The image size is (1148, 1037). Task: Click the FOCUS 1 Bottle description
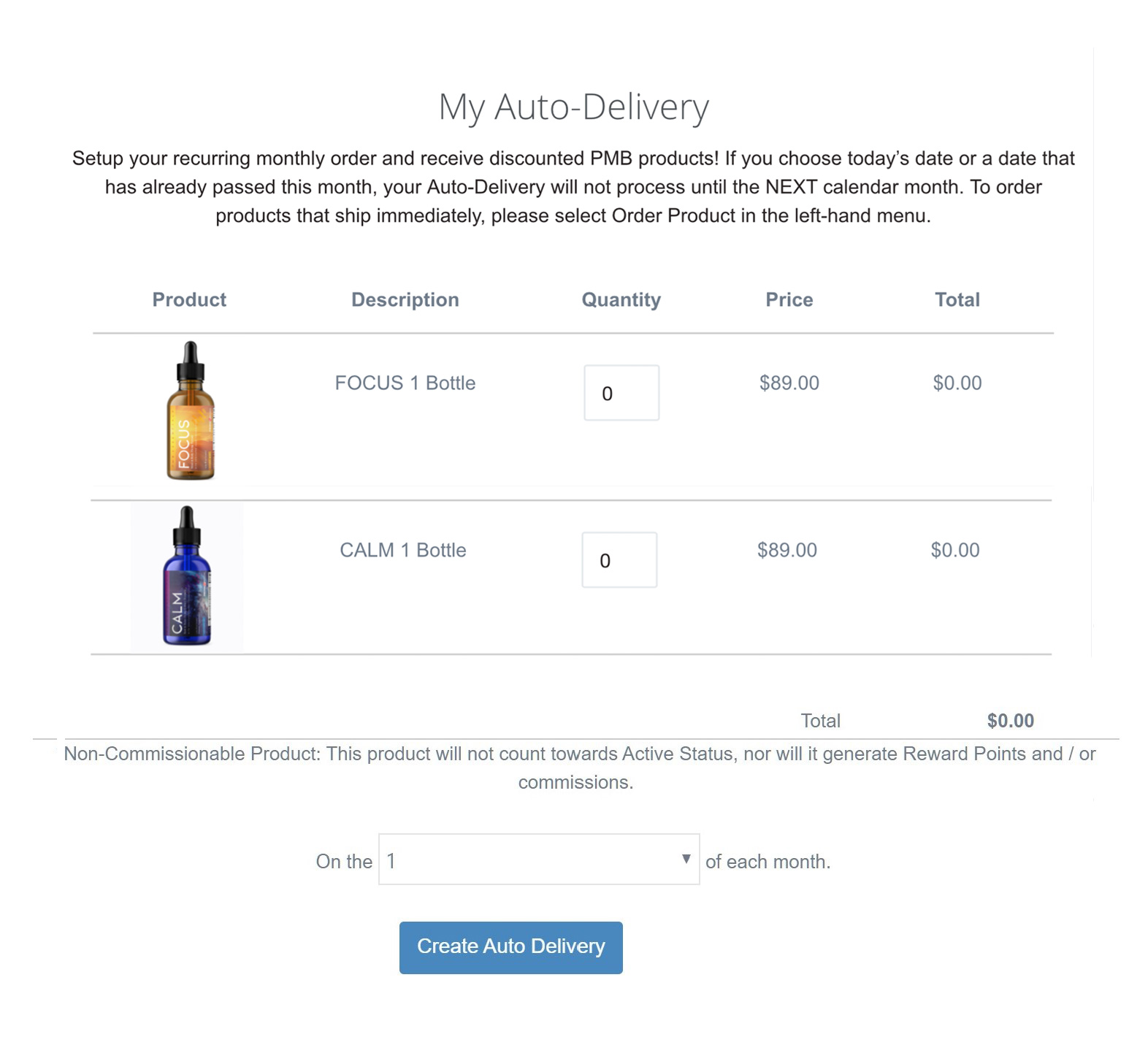405,383
